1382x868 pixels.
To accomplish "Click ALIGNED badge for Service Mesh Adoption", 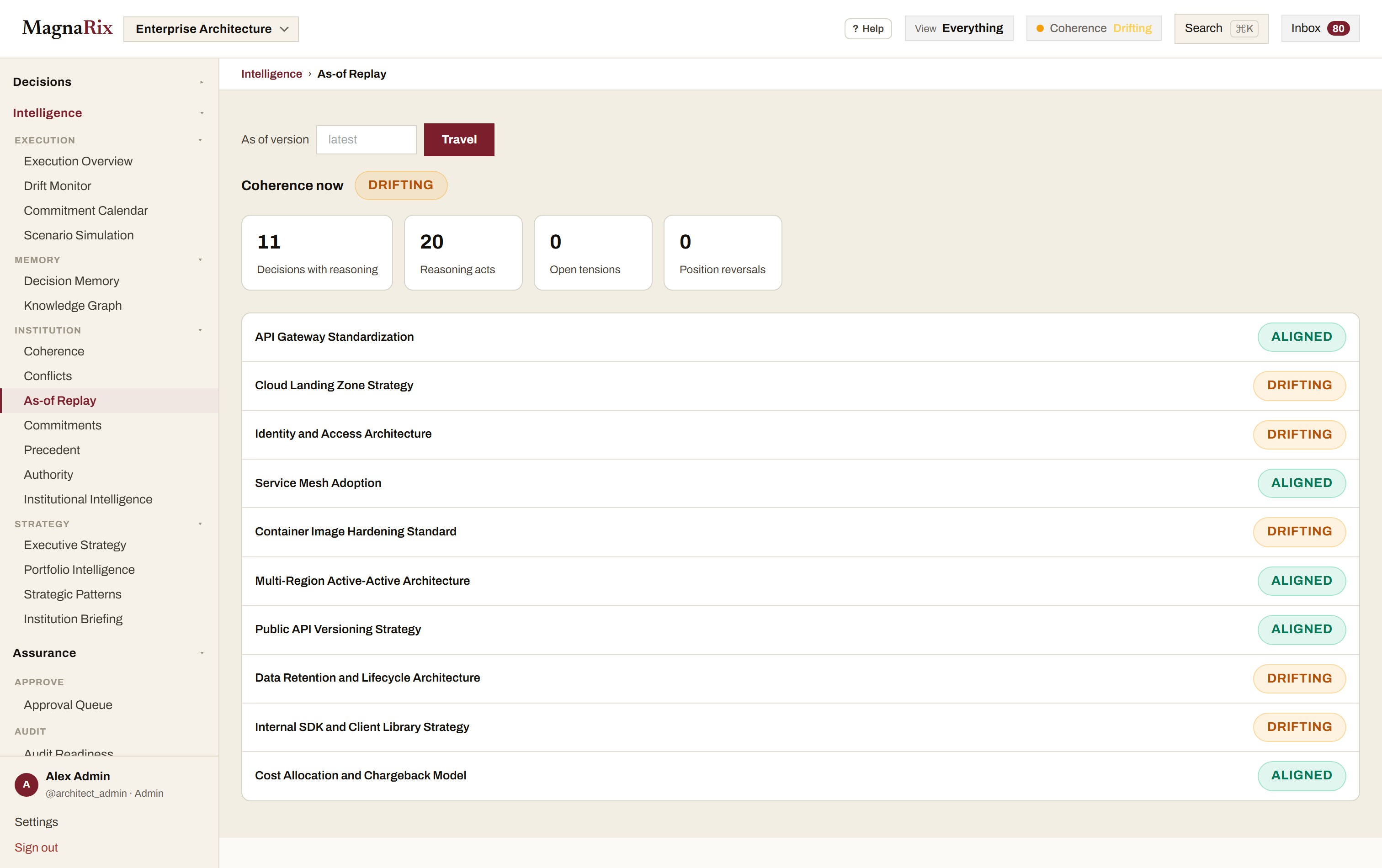I will (x=1301, y=483).
